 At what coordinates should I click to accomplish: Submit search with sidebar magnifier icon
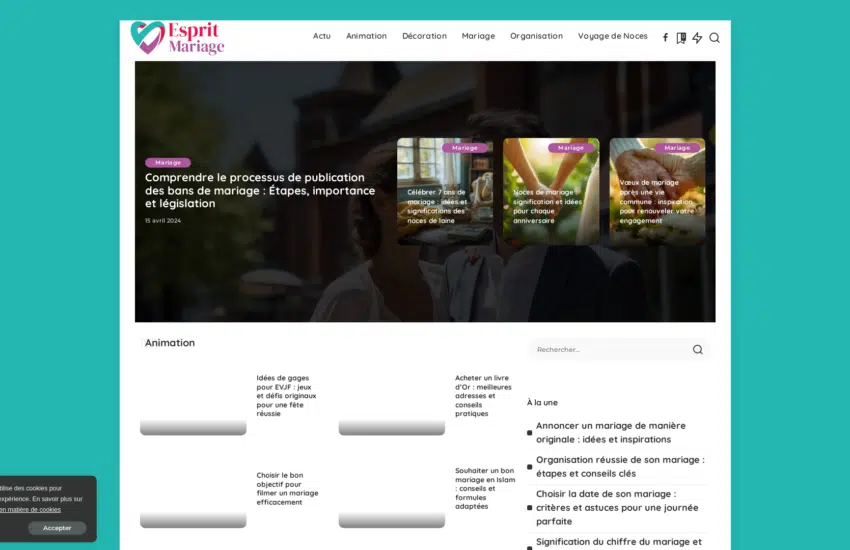(697, 350)
